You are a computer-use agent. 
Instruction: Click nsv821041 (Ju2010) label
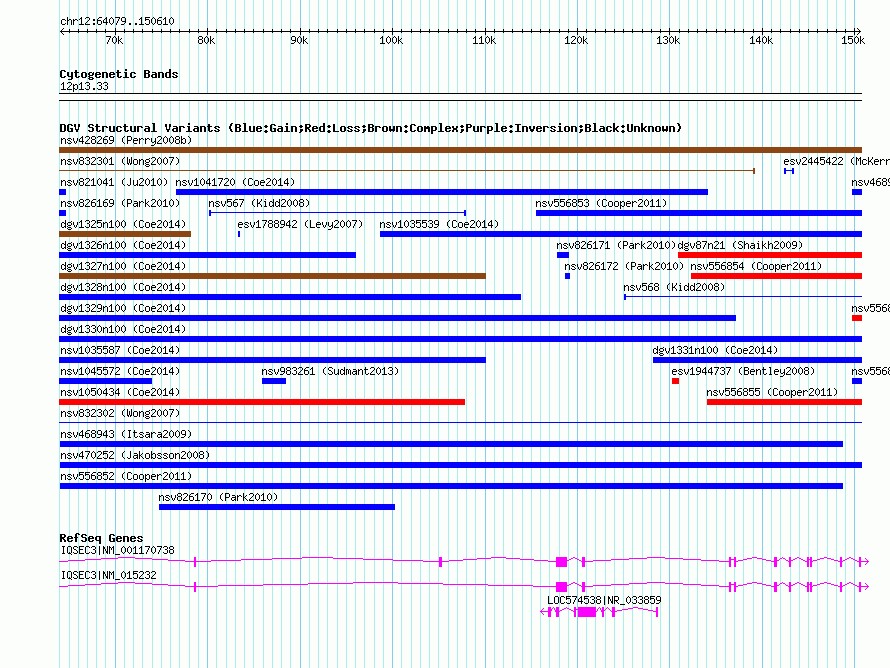click(114, 182)
